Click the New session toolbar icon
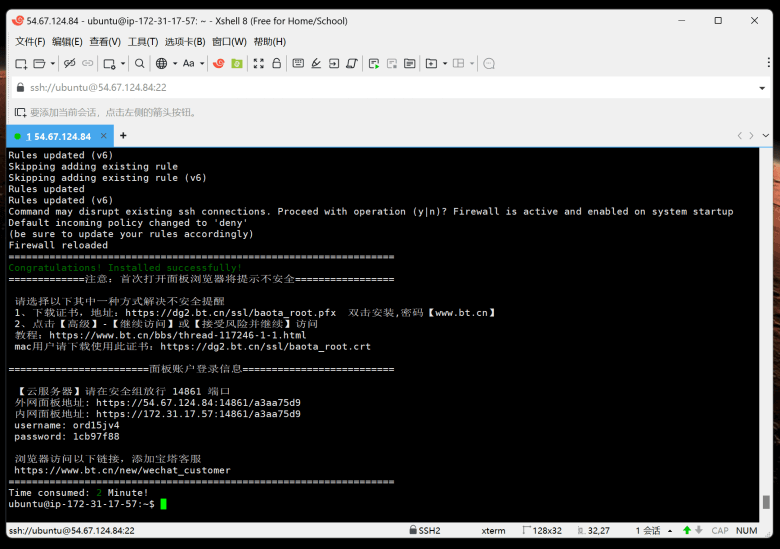The width and height of the screenshot is (780, 549). pos(21,64)
